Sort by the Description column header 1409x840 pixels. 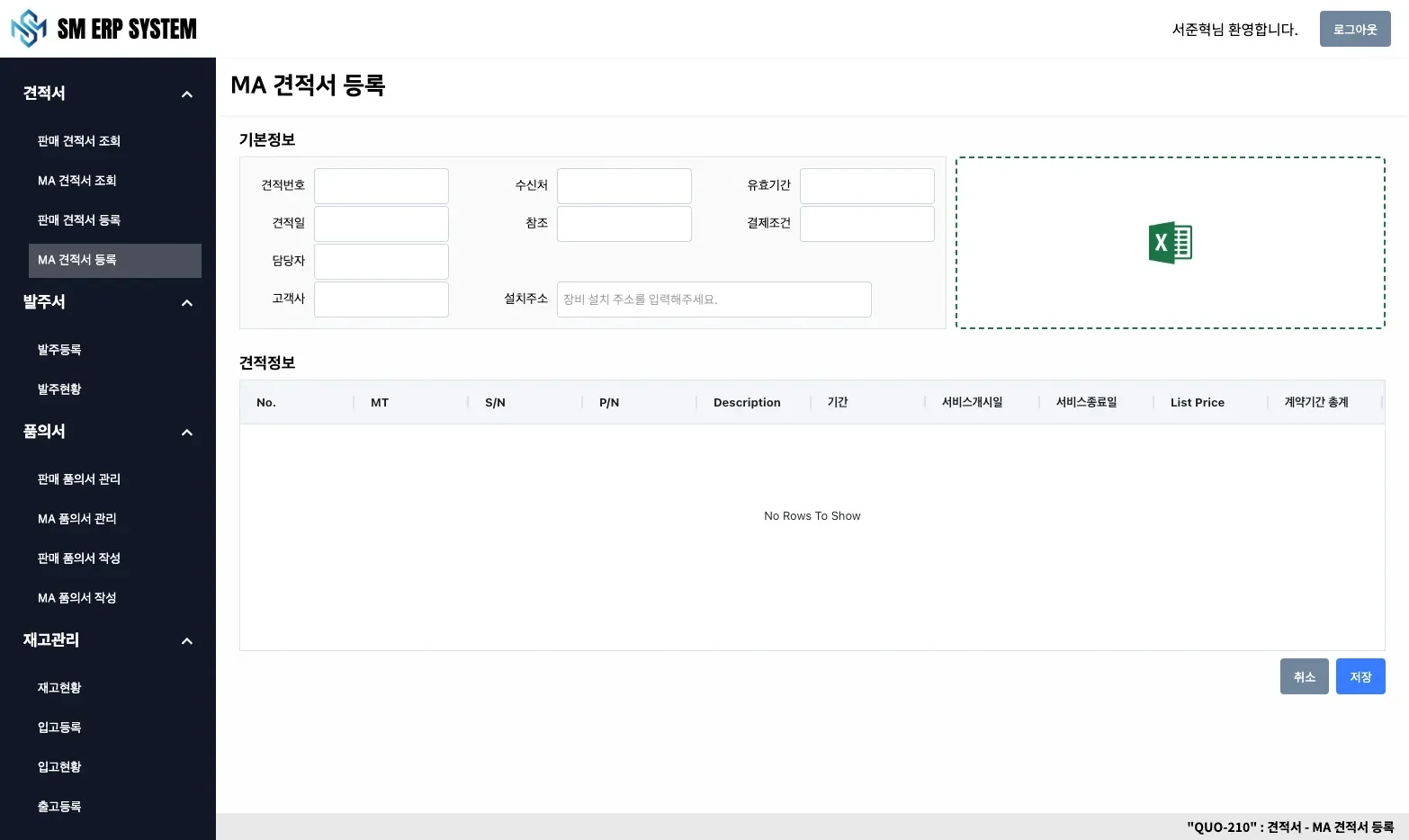(754, 402)
